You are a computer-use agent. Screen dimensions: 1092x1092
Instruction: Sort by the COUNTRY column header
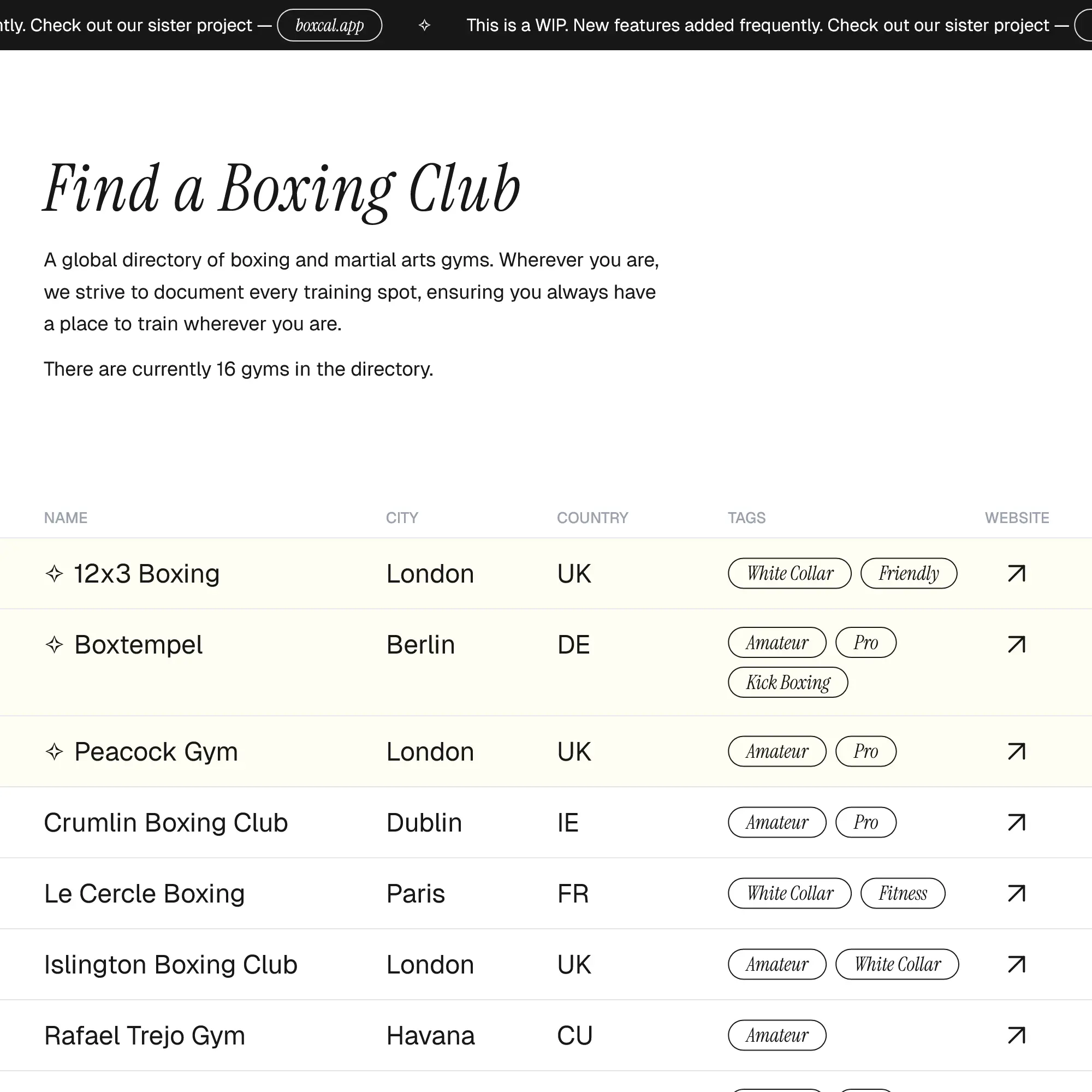pyautogui.click(x=592, y=517)
